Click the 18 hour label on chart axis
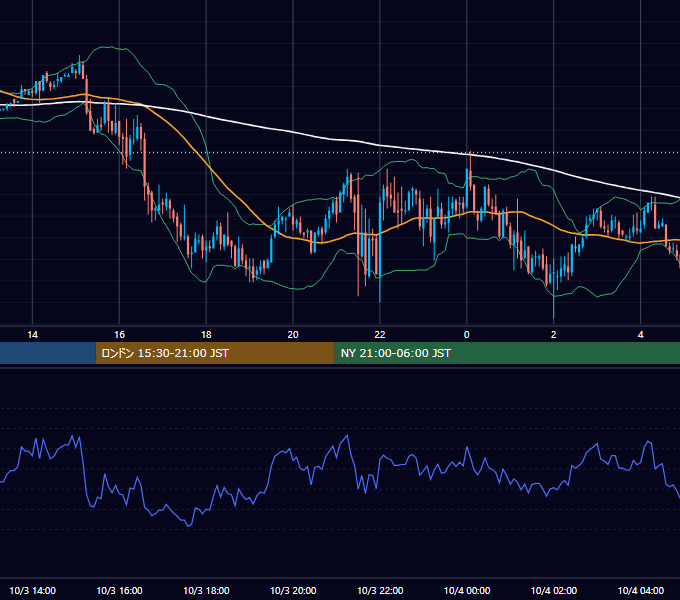The image size is (680, 600). [206, 335]
